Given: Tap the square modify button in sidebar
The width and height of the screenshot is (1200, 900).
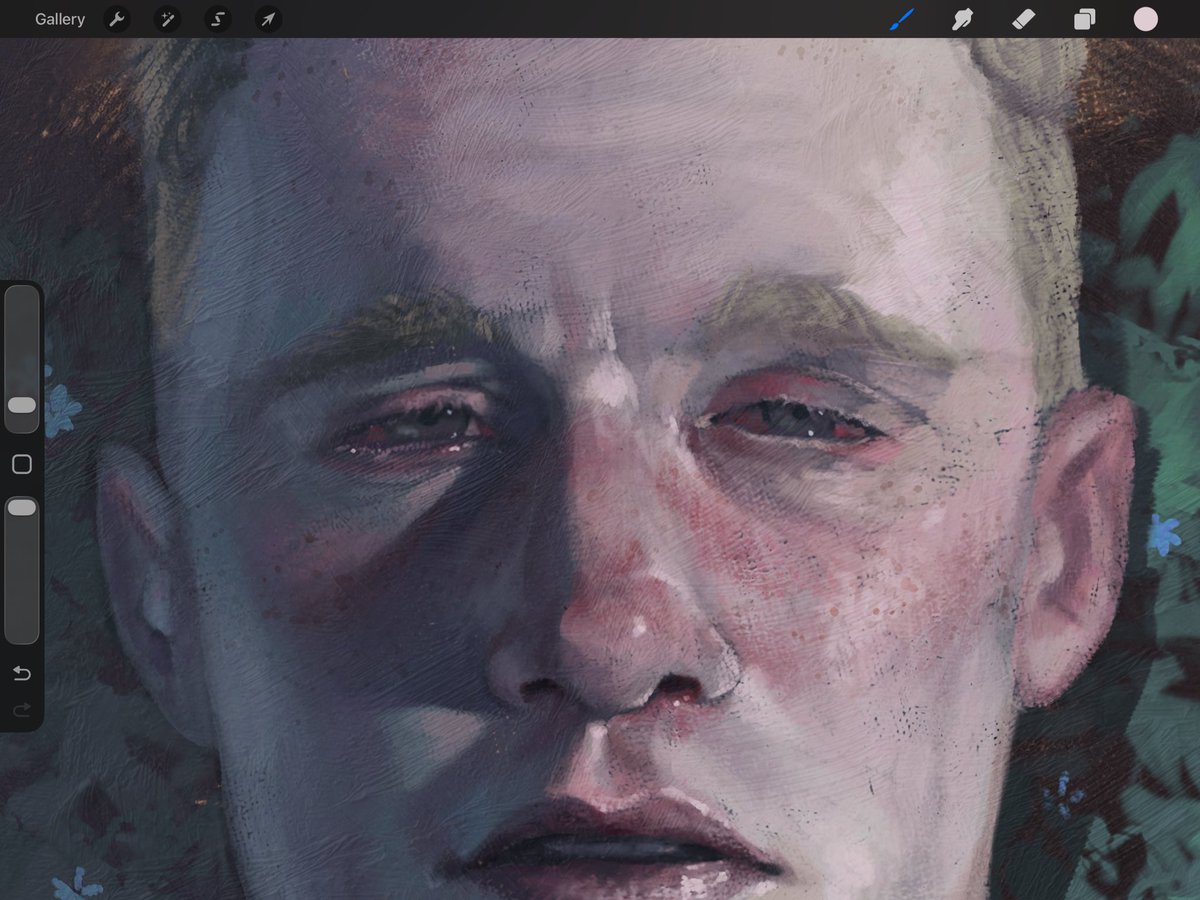Looking at the screenshot, I should click(22, 464).
